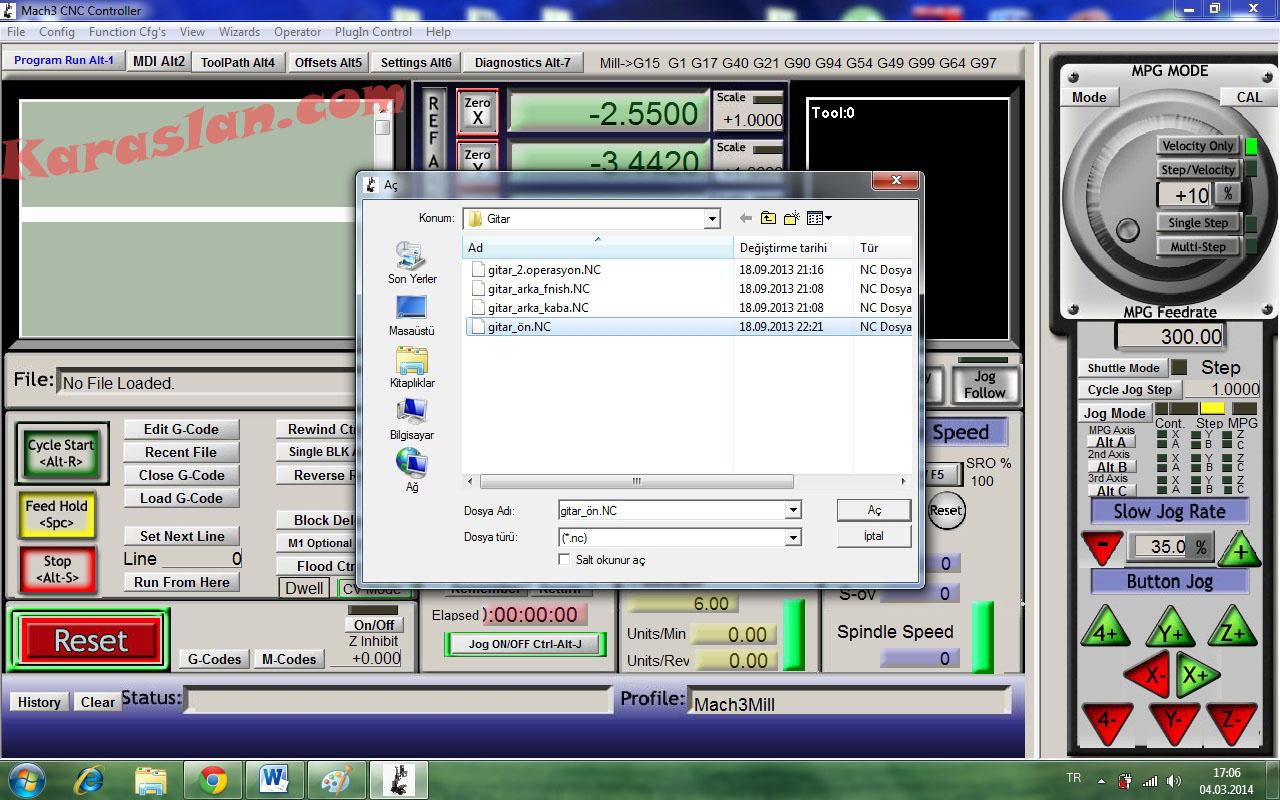The image size is (1280, 800).
Task: Create new folder in the dialog
Action: 792,218
